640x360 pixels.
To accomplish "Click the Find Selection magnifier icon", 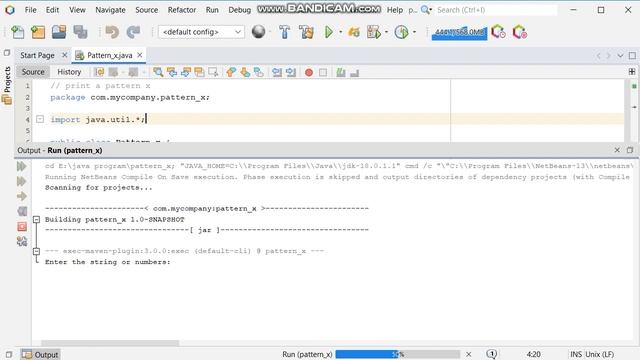I will [x=158, y=72].
